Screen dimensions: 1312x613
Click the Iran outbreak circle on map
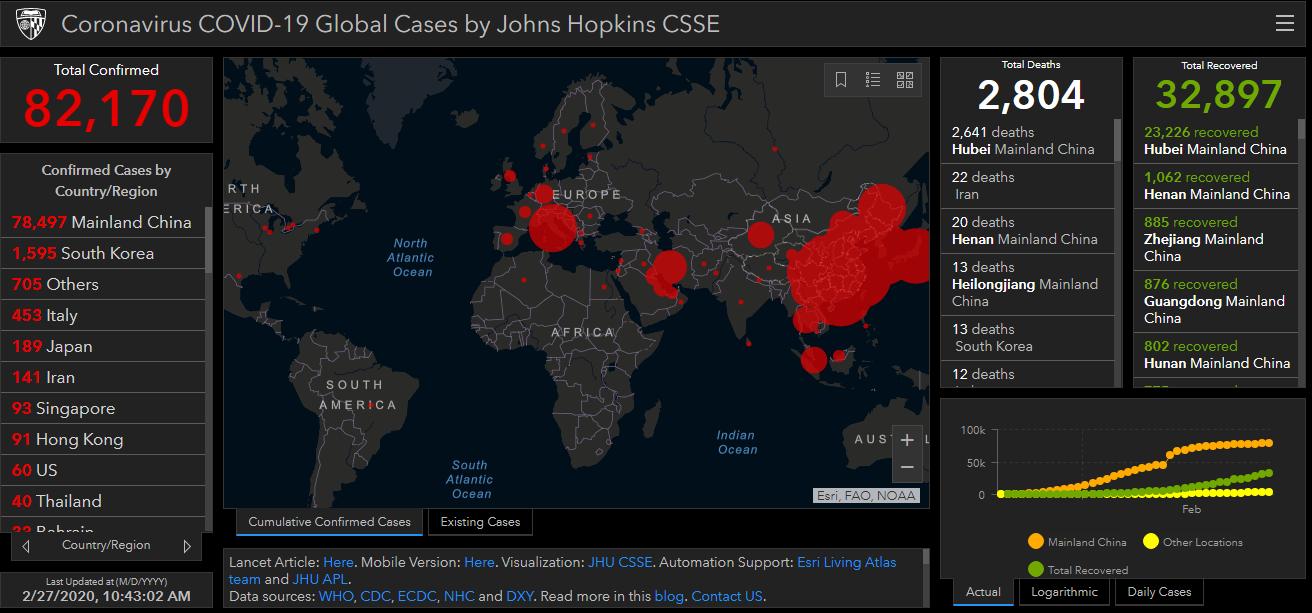tap(669, 269)
